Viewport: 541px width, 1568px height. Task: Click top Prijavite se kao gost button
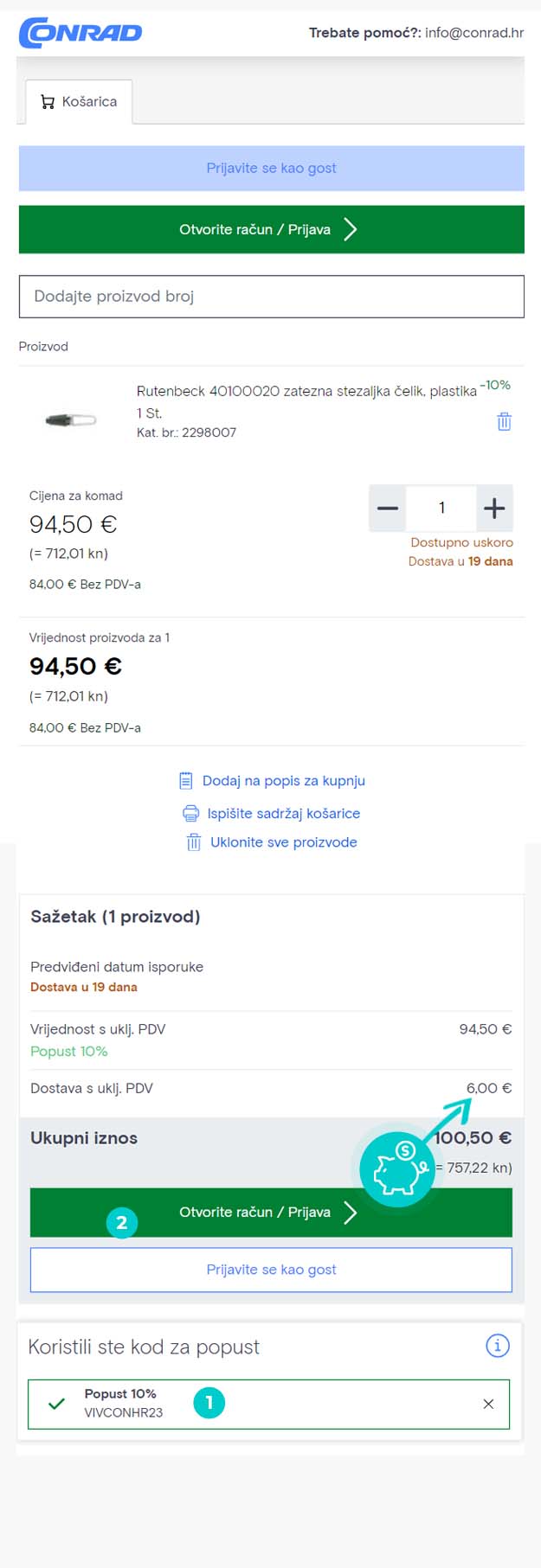click(x=272, y=168)
